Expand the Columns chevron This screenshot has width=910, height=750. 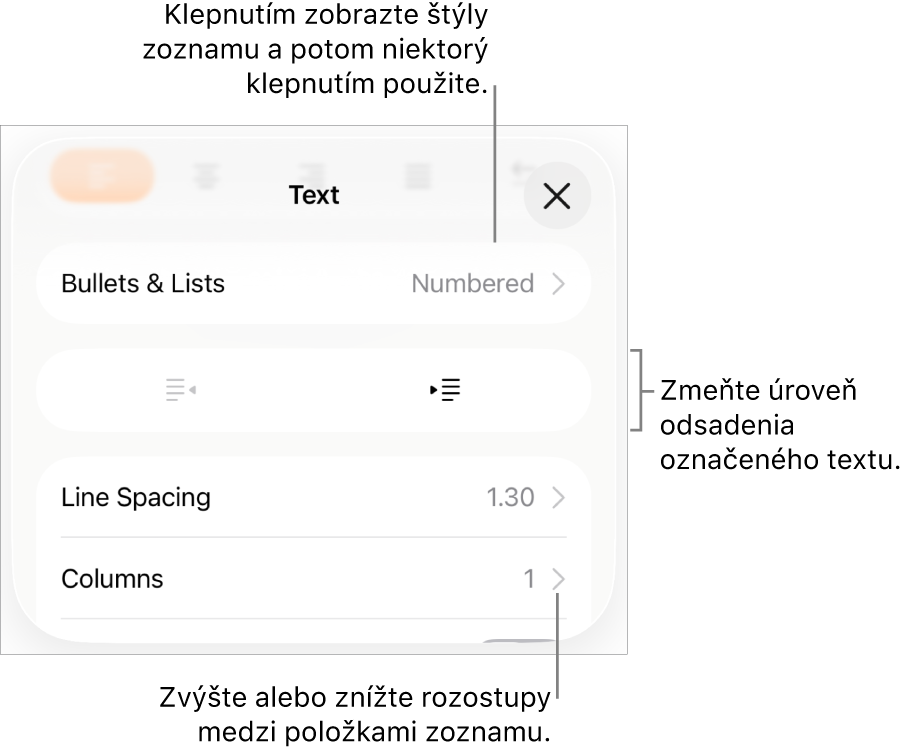(559, 579)
